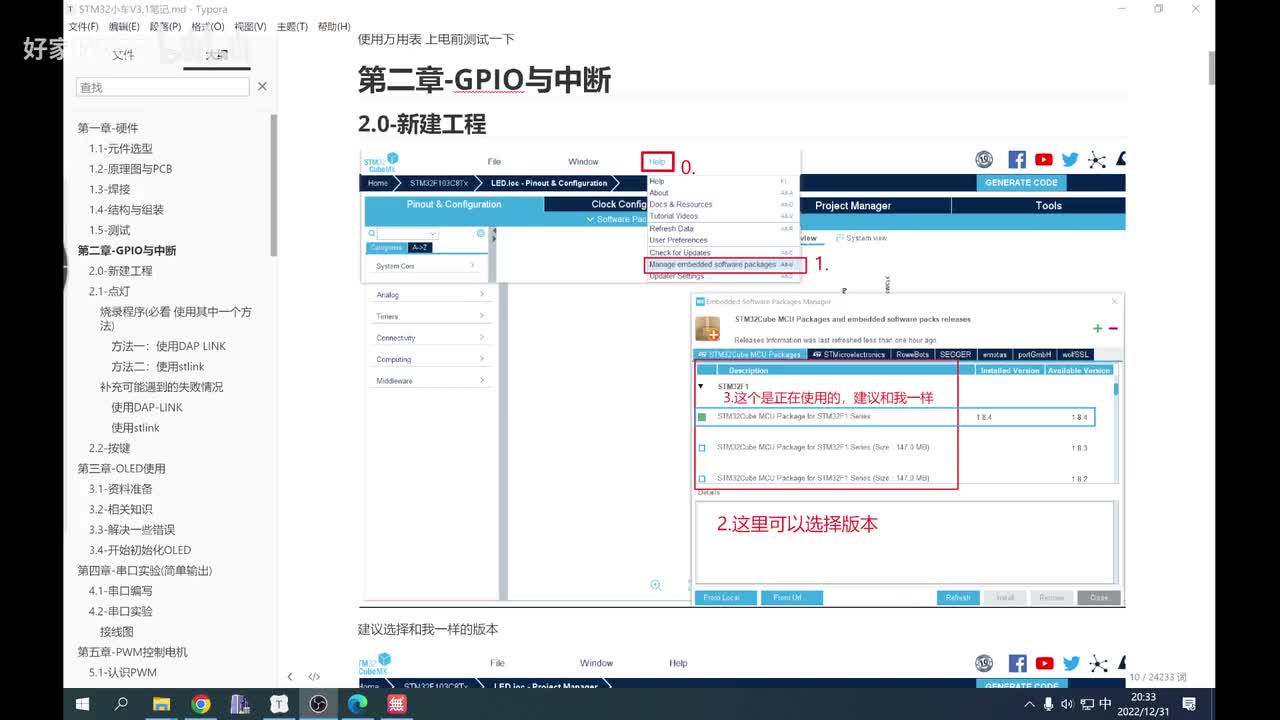The width and height of the screenshot is (1280, 720).
Task: Open 帮助(H) menu
Action: click(x=334, y=27)
